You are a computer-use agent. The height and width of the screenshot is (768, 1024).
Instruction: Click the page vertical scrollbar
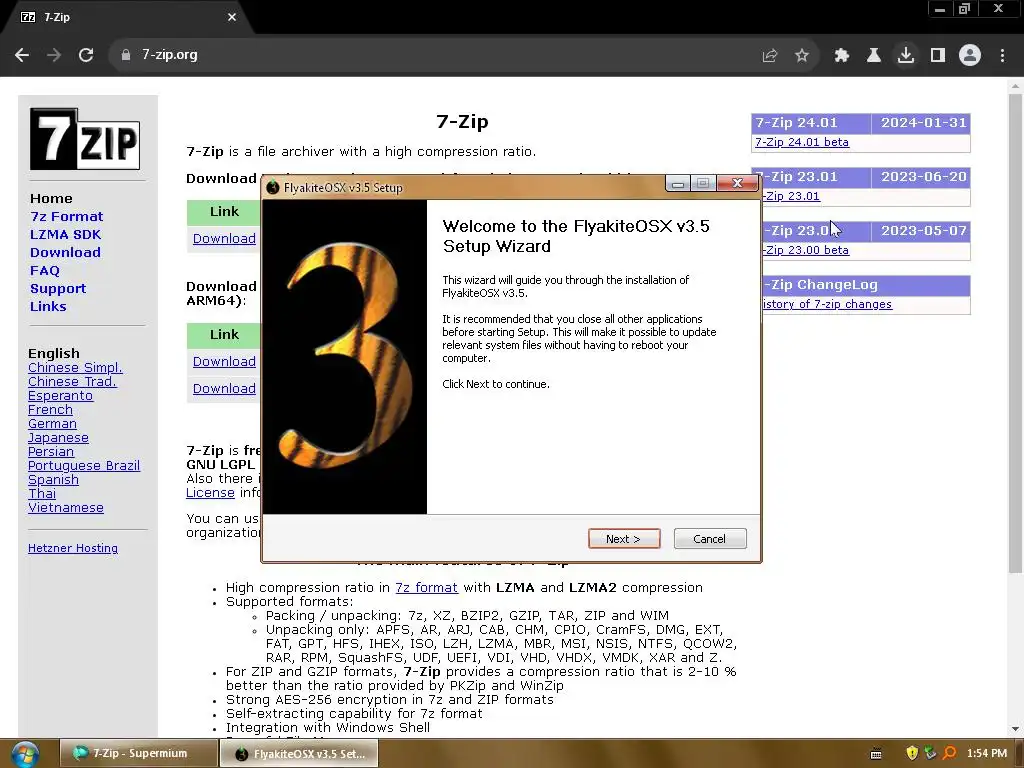click(1015, 333)
